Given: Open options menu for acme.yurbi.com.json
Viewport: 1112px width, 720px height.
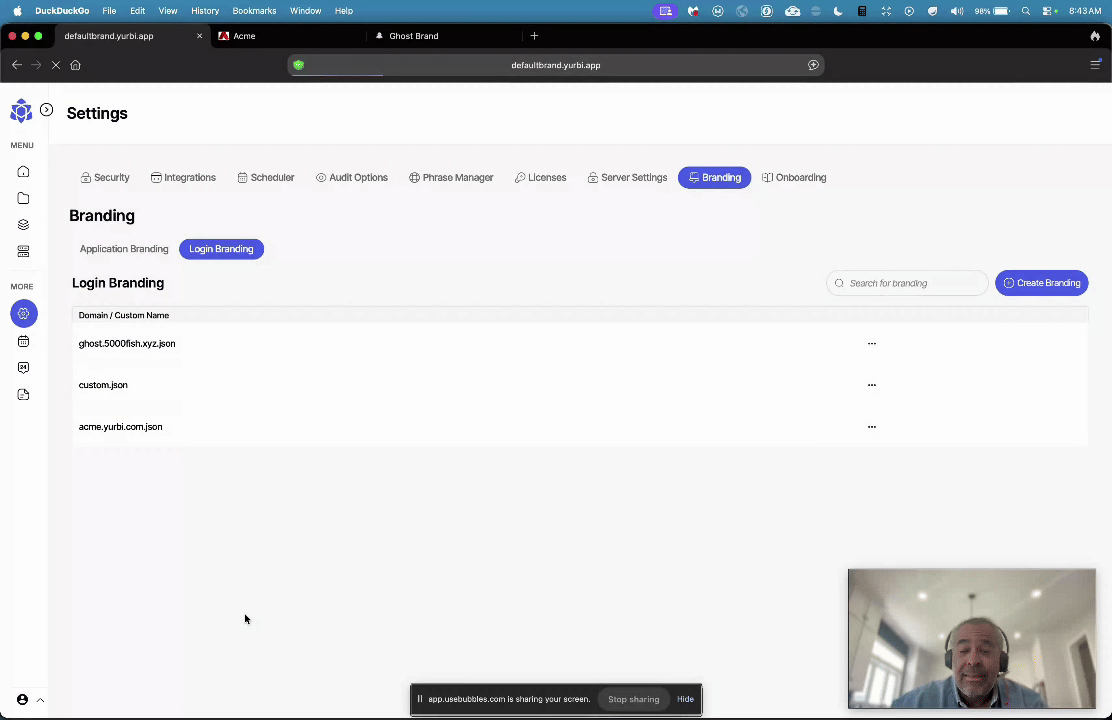Looking at the screenshot, I should [x=872, y=427].
